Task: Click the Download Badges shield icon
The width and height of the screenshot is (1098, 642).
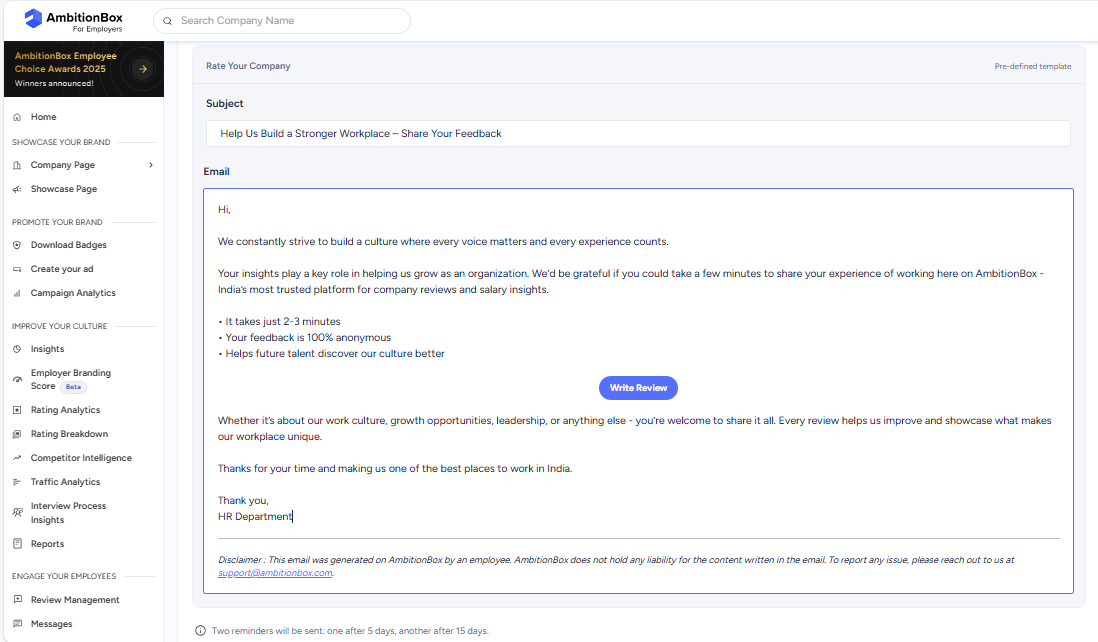Action: tap(17, 245)
